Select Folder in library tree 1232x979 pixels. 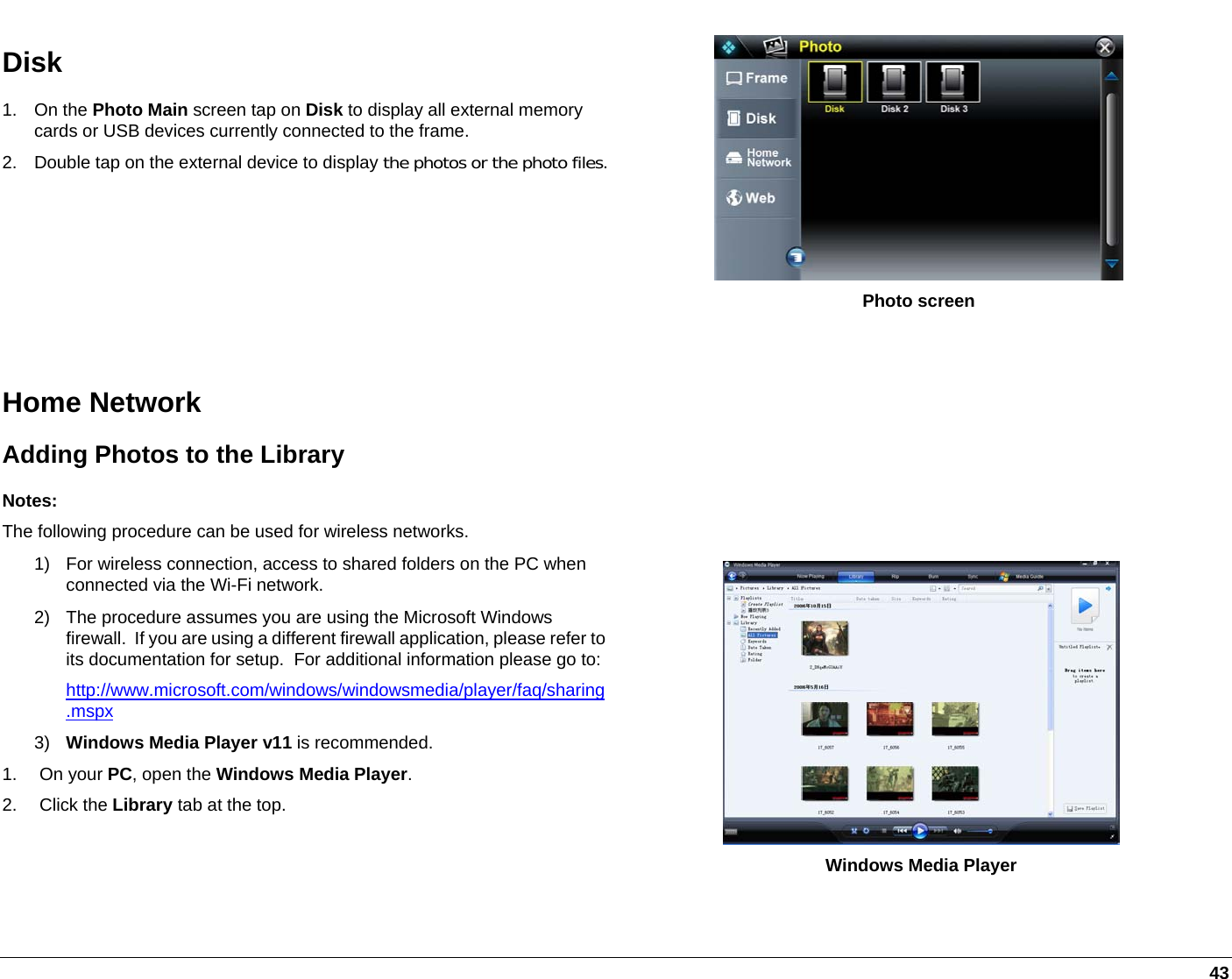[x=754, y=659]
